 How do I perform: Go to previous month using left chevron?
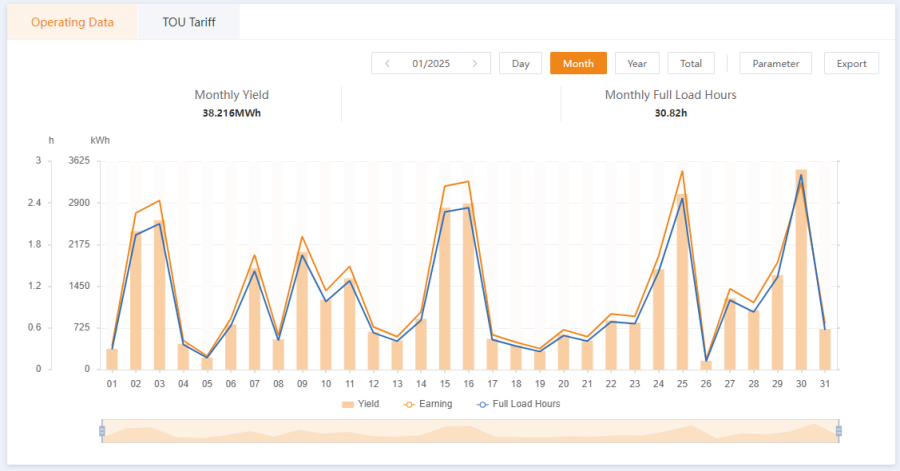click(387, 63)
